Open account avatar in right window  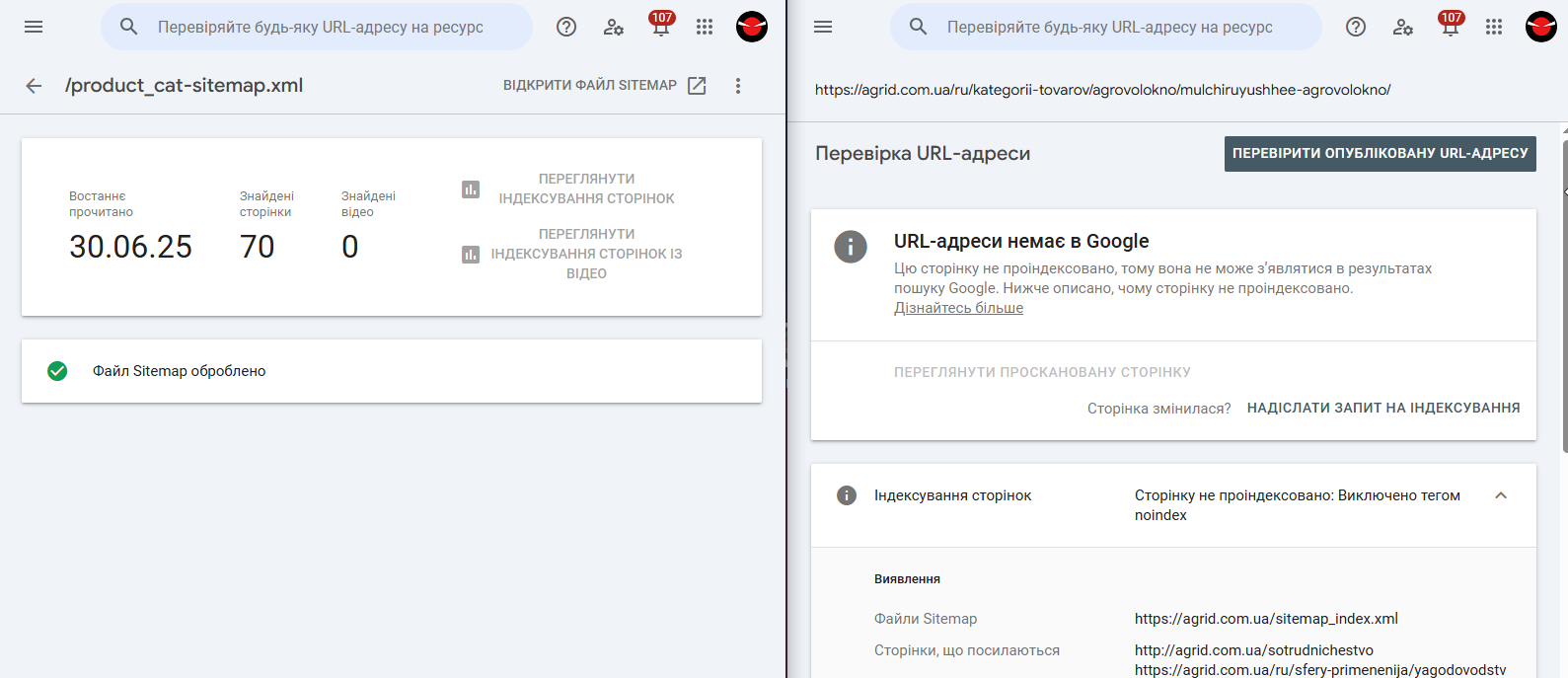point(1541,27)
